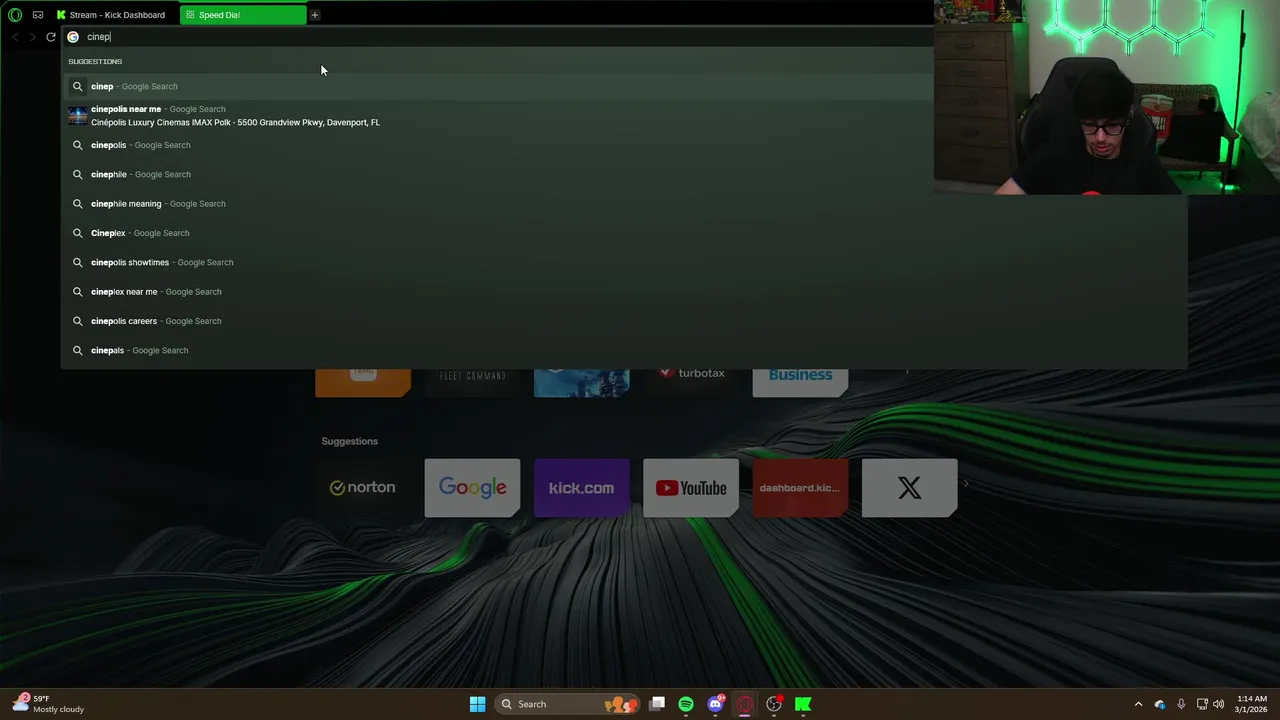Image resolution: width=1280 pixels, height=720 pixels.
Task: Open Kick app from the taskbar
Action: point(803,704)
